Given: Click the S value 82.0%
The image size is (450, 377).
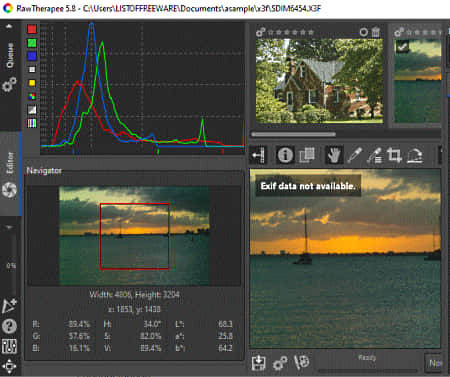Looking at the screenshot, I should point(151,336).
